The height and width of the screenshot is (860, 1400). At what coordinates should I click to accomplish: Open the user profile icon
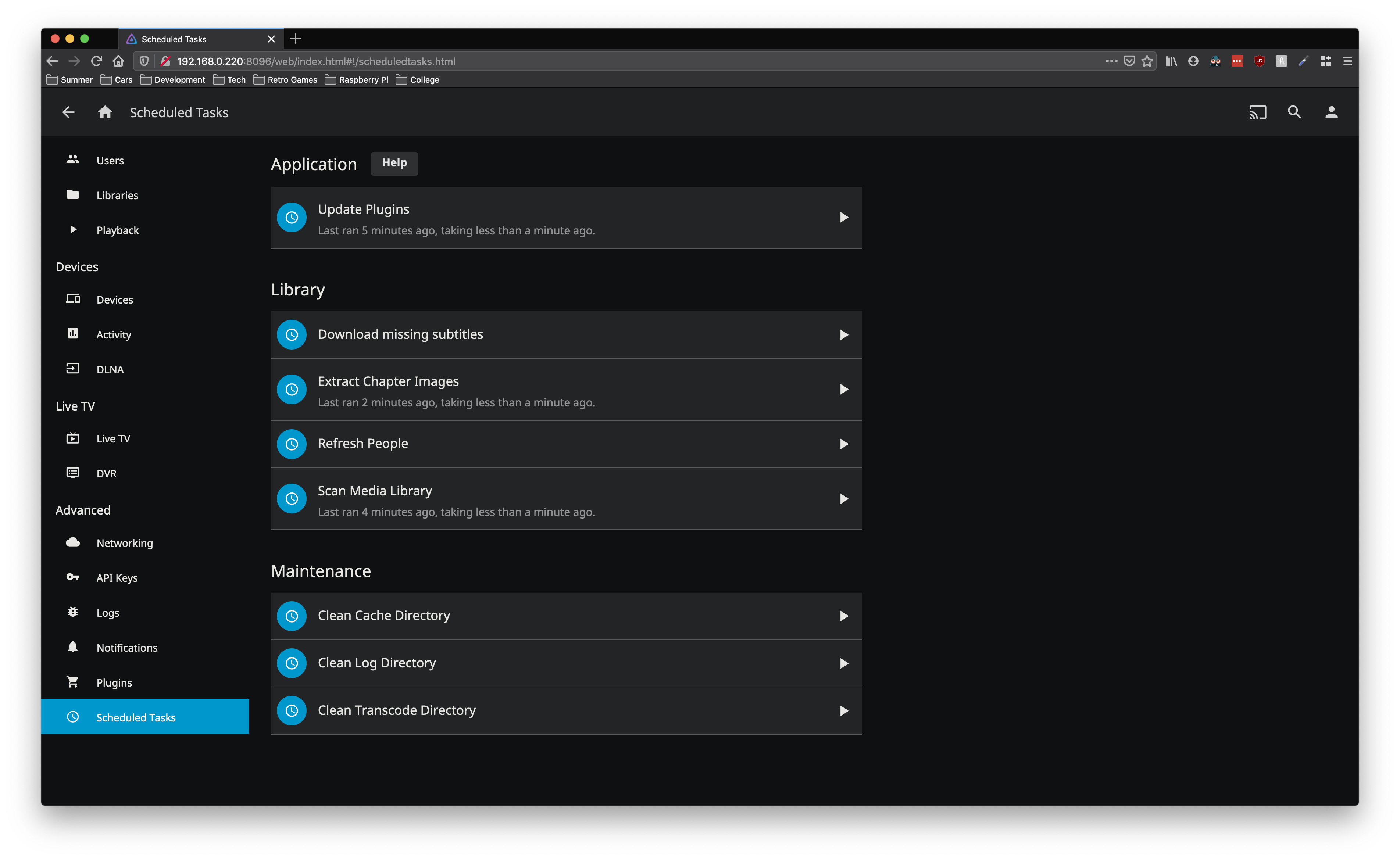point(1331,112)
